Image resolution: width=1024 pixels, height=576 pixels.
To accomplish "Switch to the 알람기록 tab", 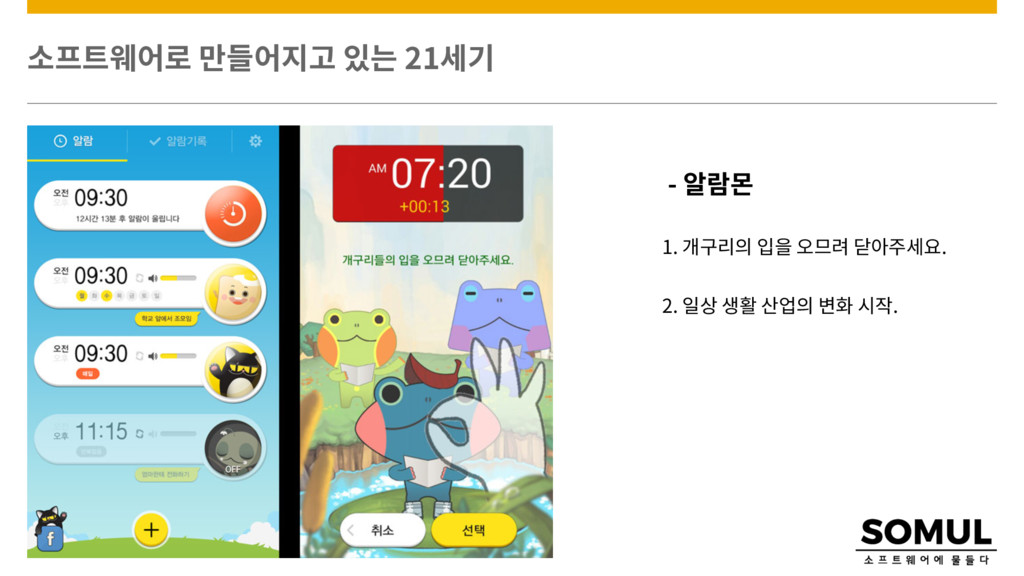I will (179, 141).
